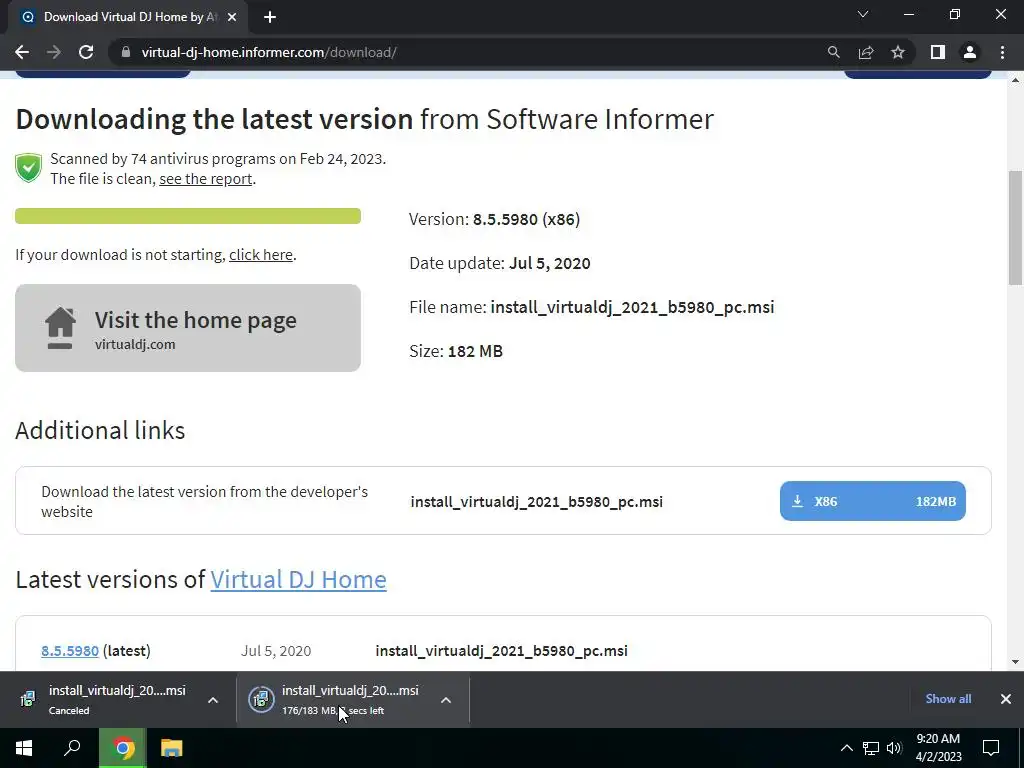Open the 'see the report' link
Image resolution: width=1024 pixels, height=768 pixels.
click(x=206, y=179)
